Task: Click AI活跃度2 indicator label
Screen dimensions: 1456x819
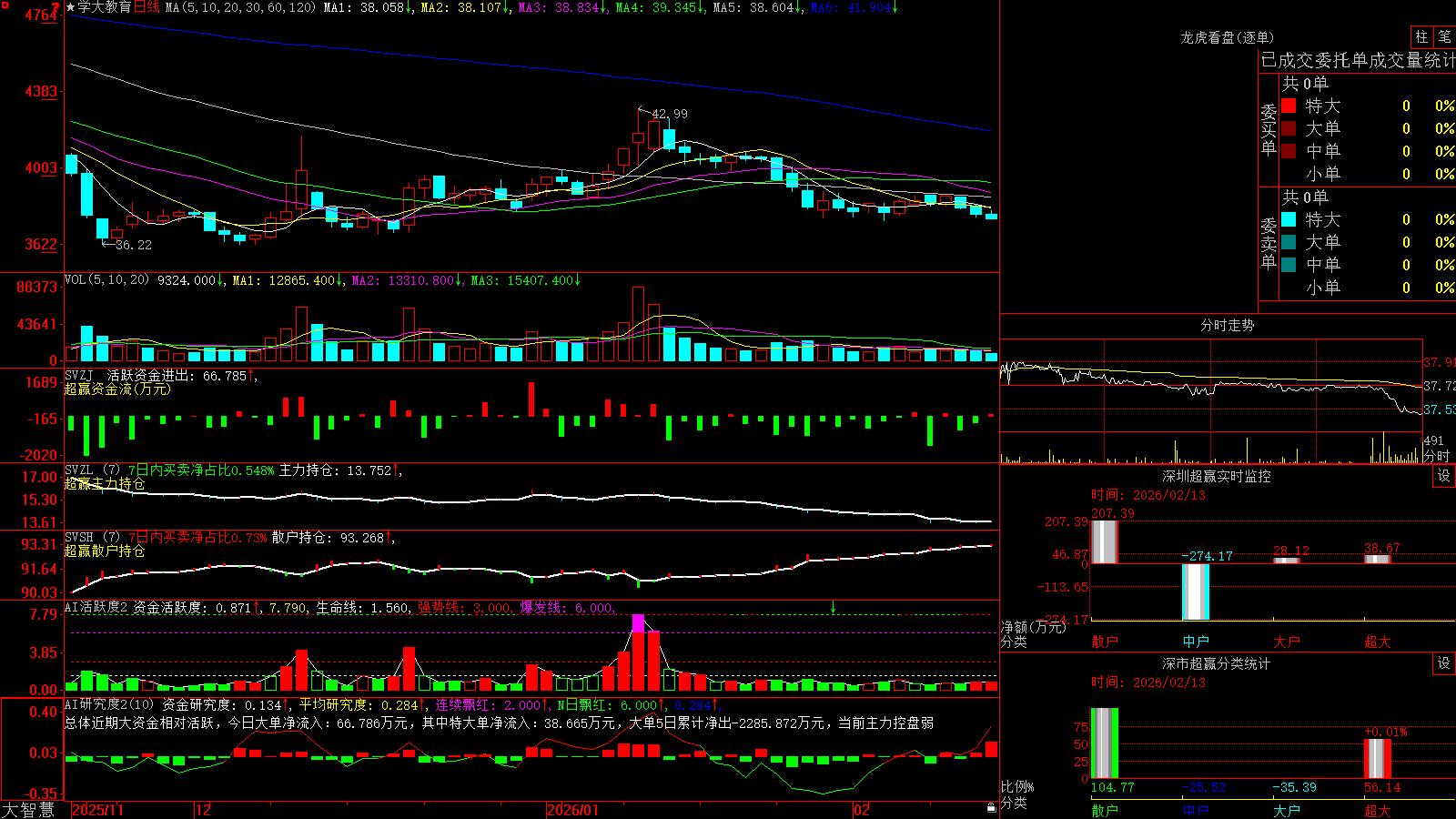Action: pyautogui.click(x=96, y=608)
